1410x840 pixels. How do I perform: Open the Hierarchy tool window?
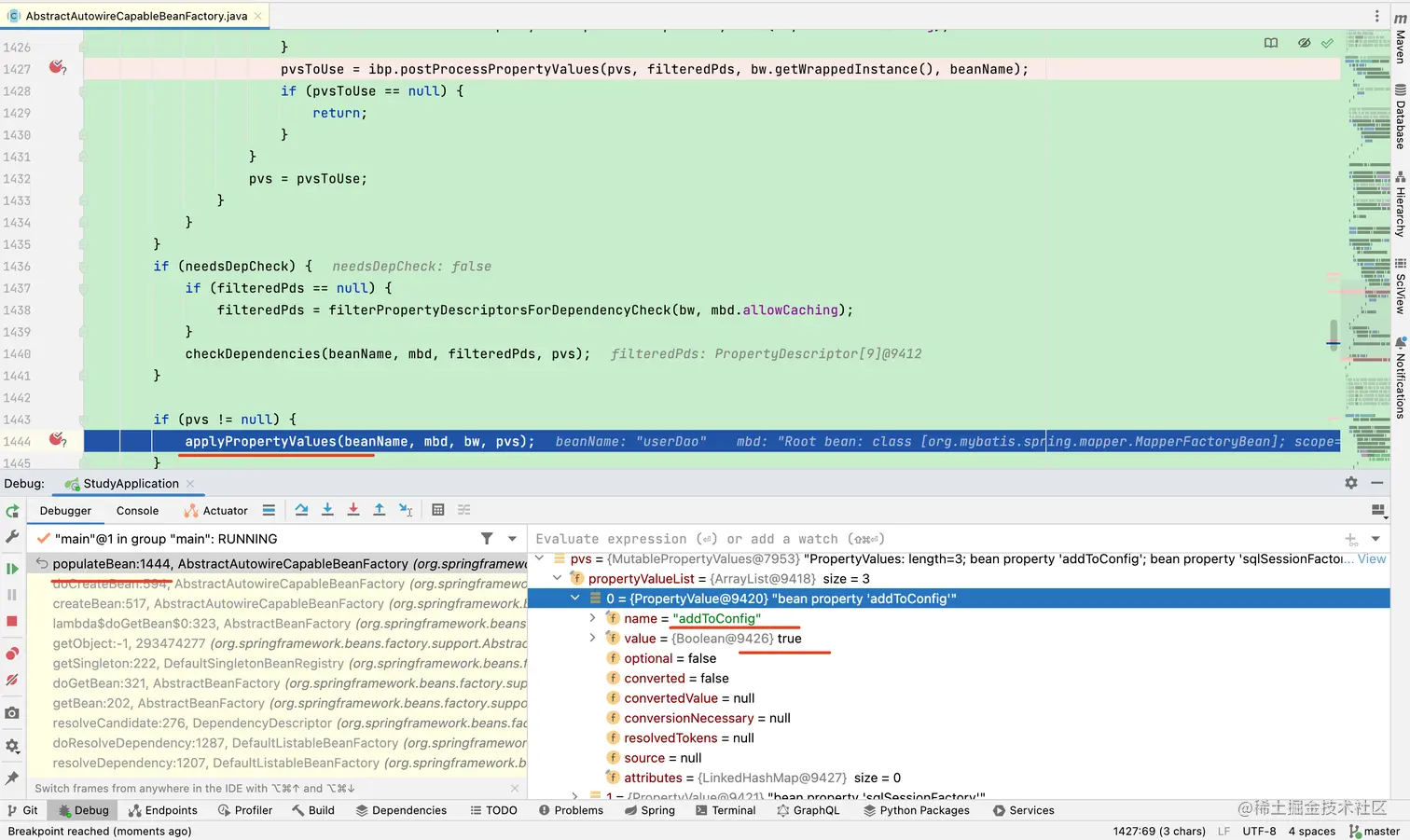pos(1400,203)
